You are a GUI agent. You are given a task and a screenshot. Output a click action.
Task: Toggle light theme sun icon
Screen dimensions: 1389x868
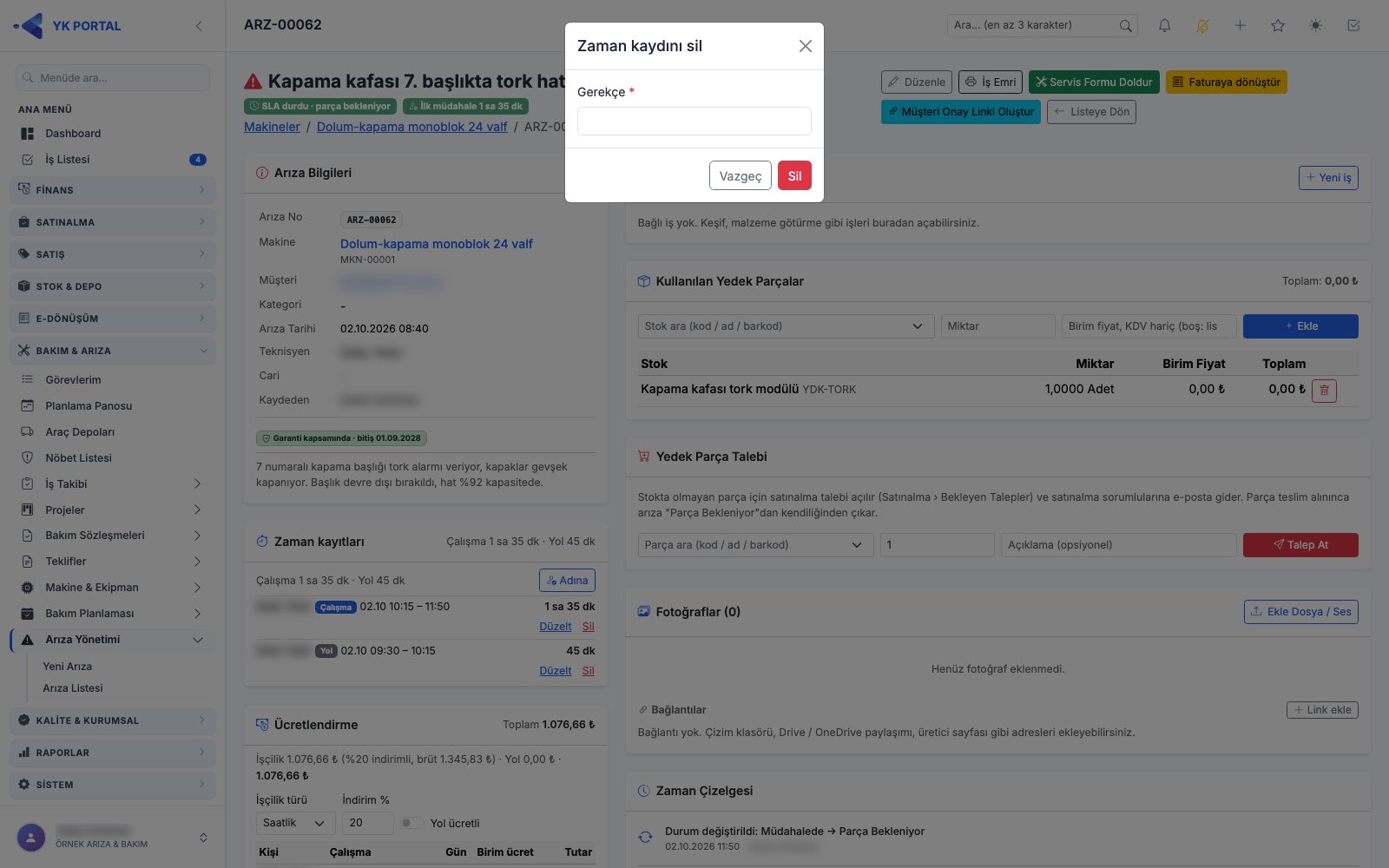[1316, 25]
